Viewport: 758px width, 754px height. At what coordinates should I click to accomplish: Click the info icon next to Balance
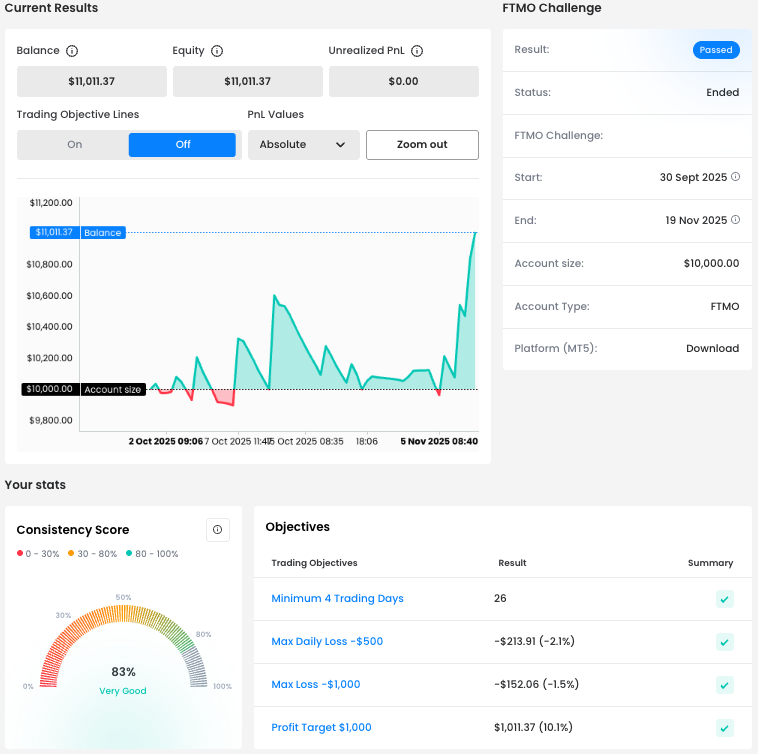tap(72, 51)
